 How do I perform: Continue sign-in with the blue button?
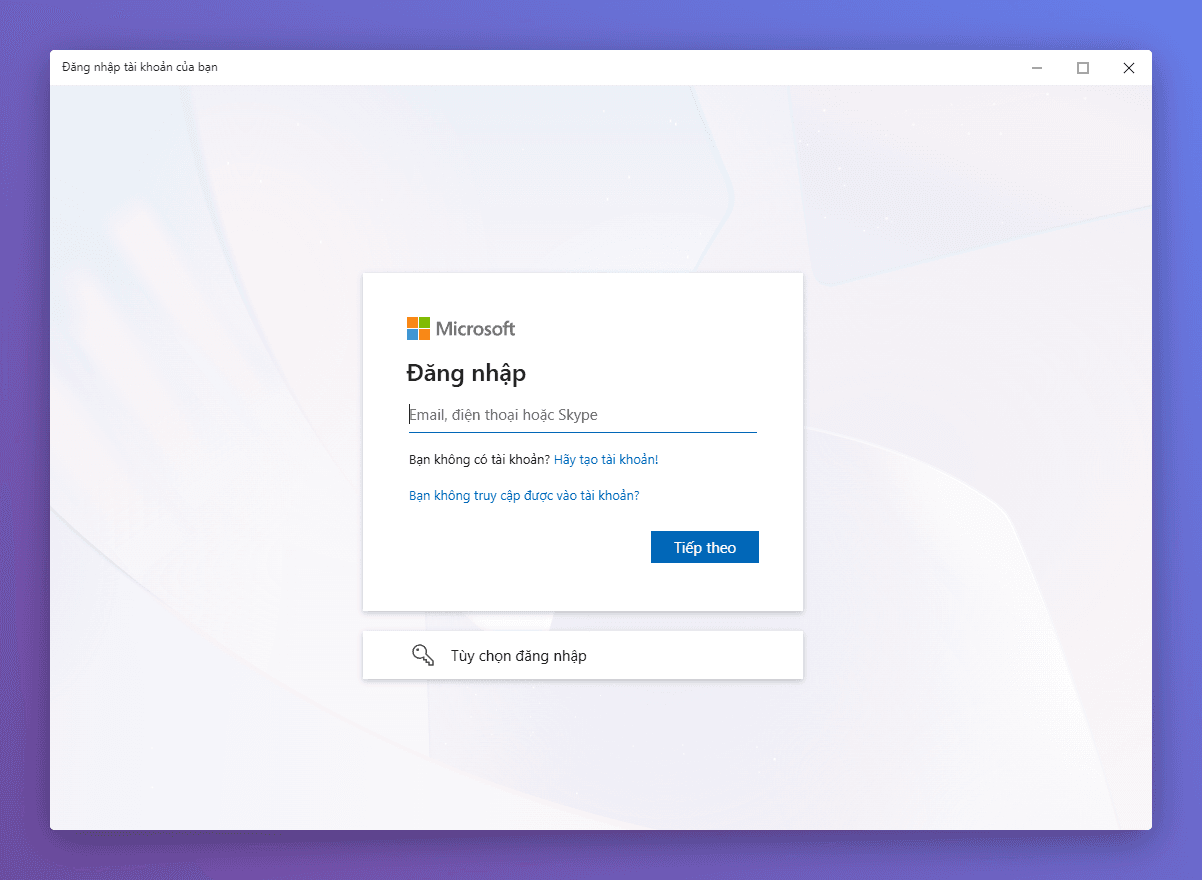(704, 547)
